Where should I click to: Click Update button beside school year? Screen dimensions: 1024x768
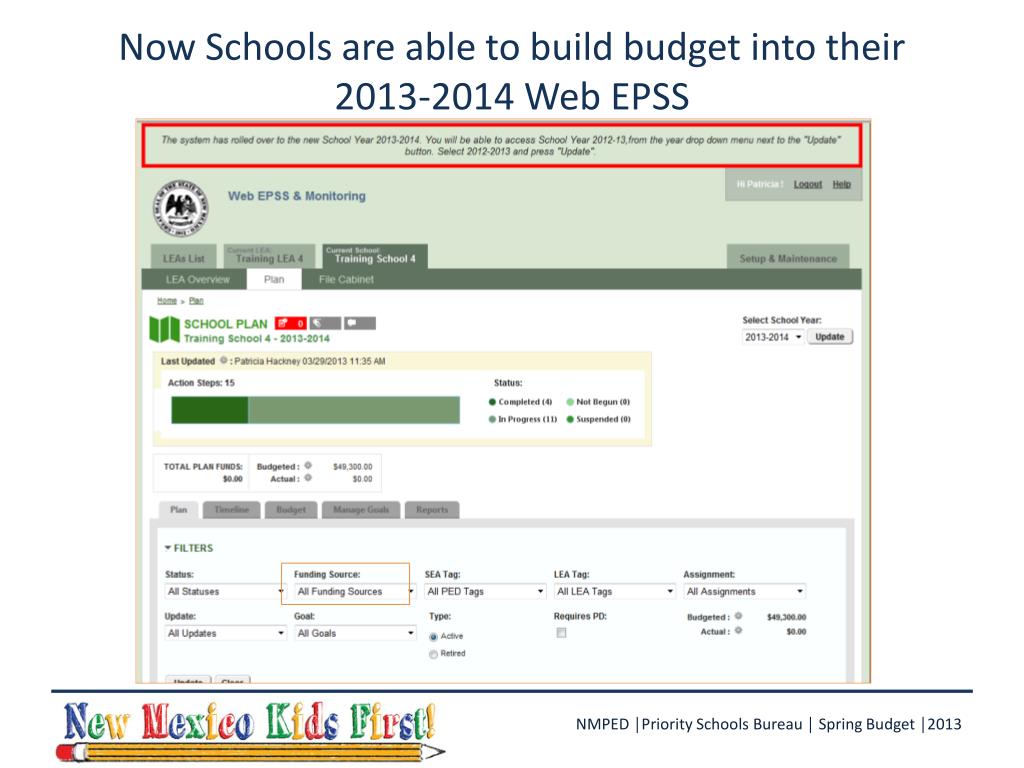830,337
